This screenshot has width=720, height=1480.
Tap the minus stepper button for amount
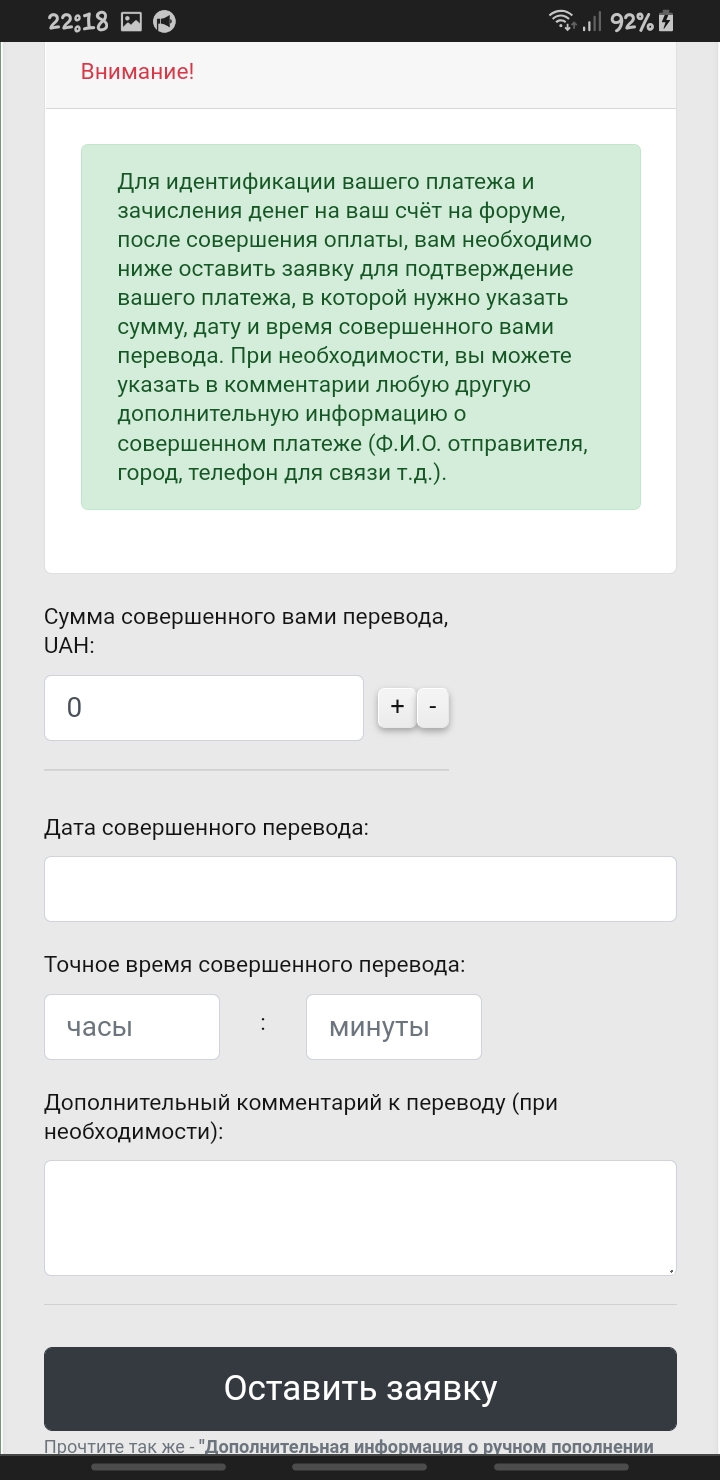coord(432,707)
